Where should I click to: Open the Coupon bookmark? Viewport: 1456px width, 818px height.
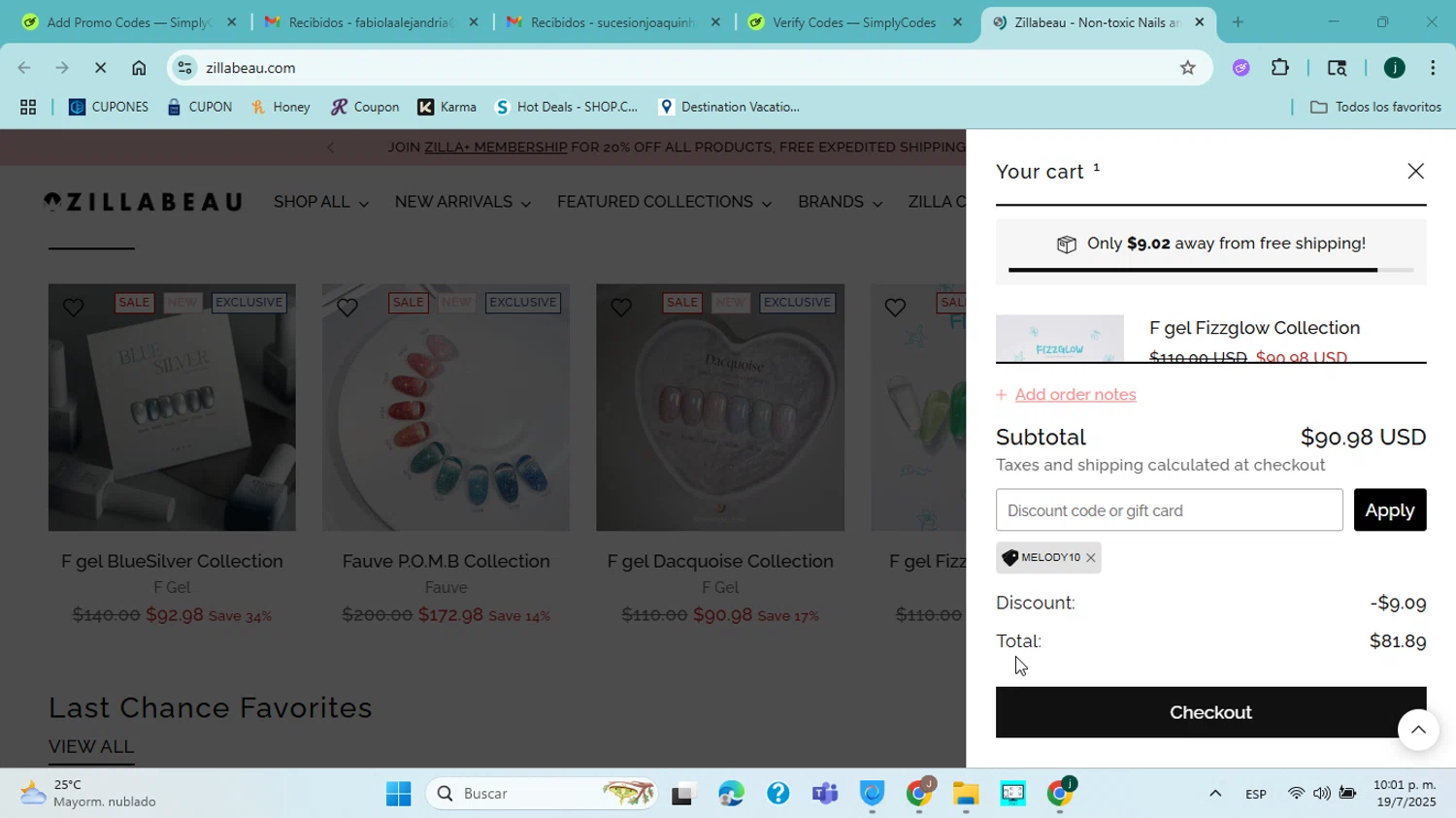365,107
